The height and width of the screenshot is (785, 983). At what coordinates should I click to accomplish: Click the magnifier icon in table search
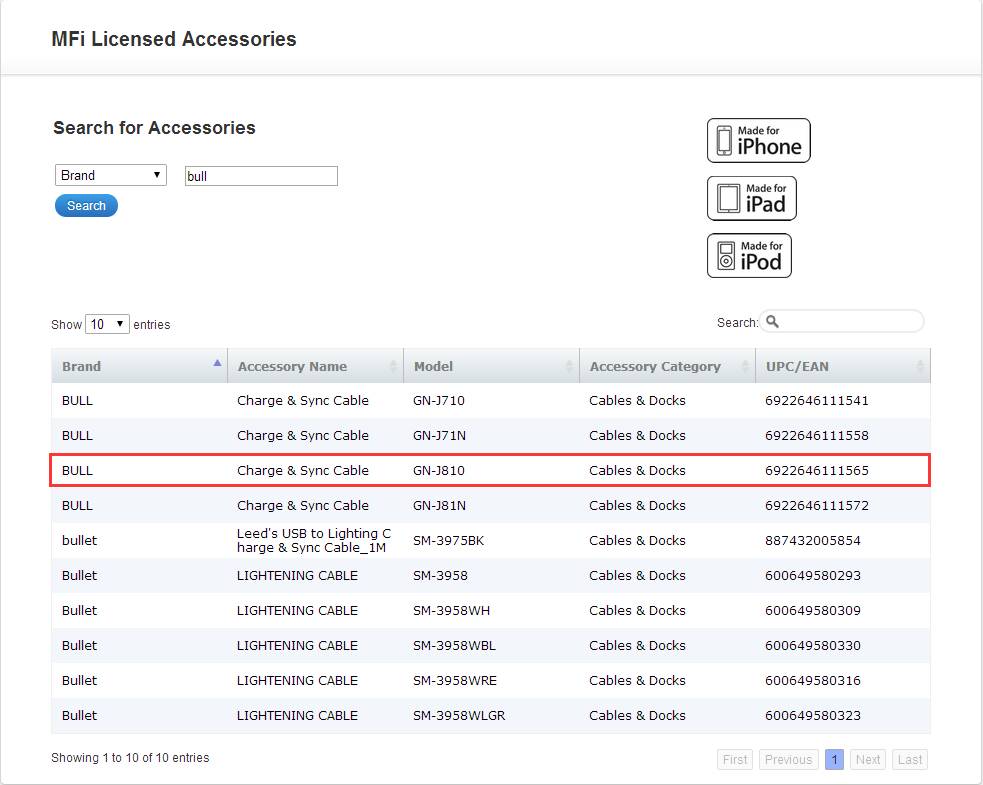coord(772,322)
